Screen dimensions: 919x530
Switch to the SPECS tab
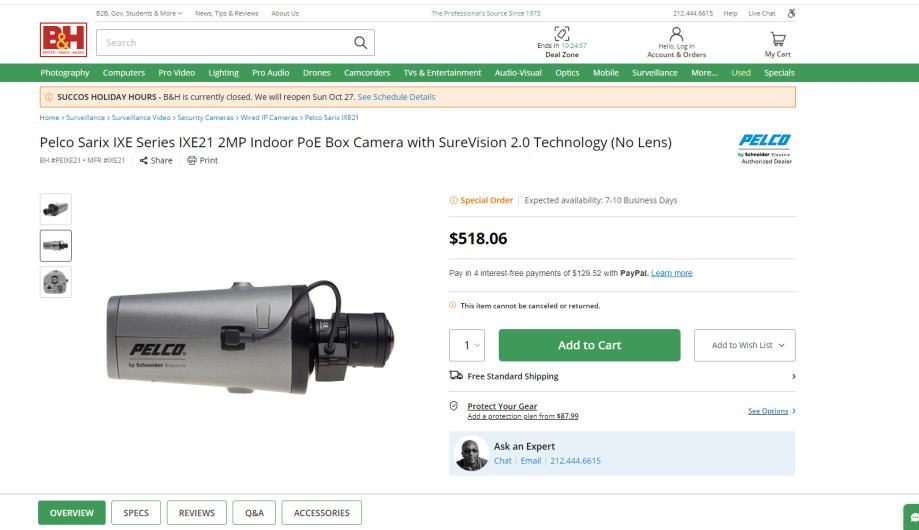coord(135,513)
